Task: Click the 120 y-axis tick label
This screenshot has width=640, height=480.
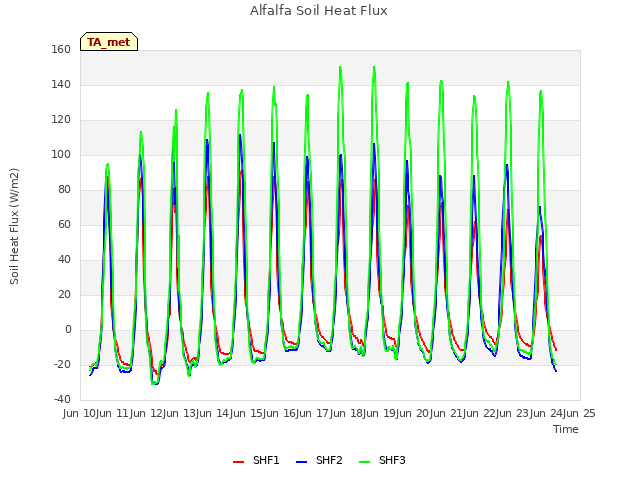Action: 61,120
